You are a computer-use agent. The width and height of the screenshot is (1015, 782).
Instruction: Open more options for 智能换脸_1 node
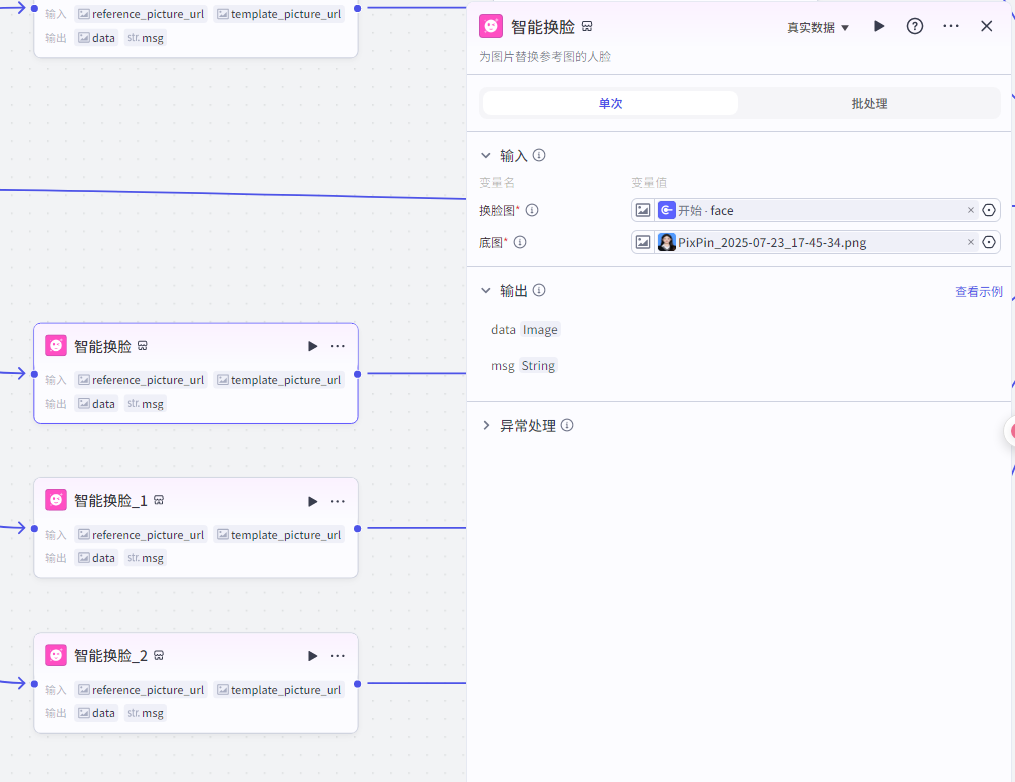[x=338, y=501]
